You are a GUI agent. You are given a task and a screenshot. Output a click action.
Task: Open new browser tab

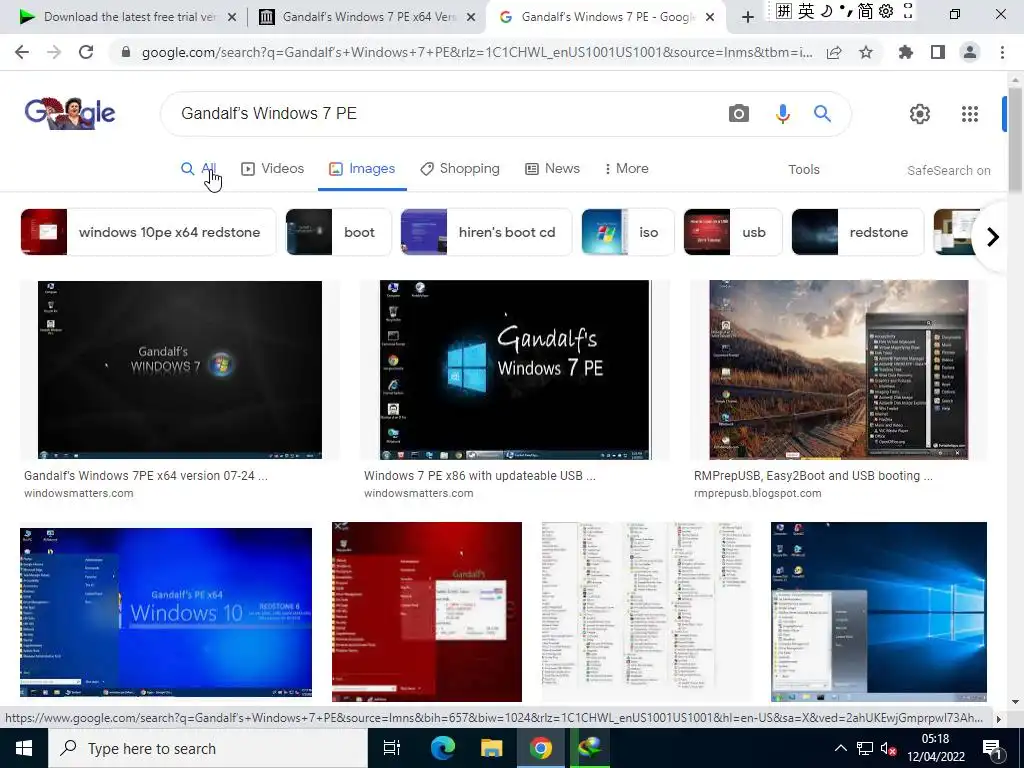point(748,17)
